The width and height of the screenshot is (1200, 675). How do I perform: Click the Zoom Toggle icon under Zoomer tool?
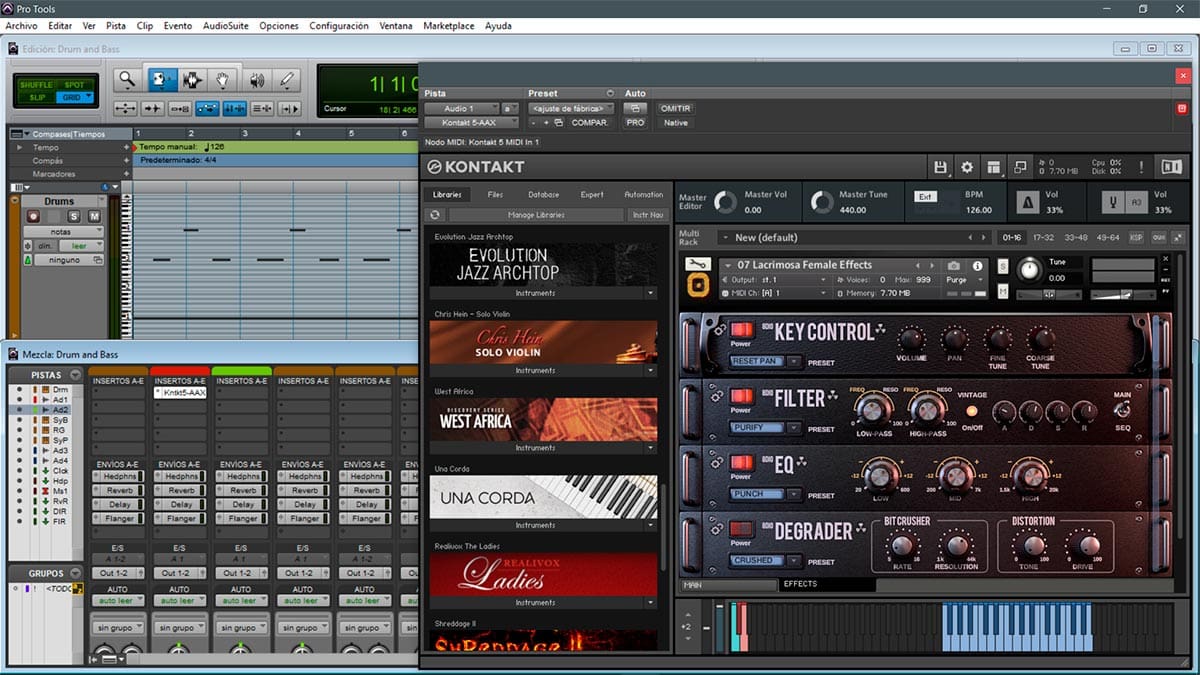tap(126, 108)
